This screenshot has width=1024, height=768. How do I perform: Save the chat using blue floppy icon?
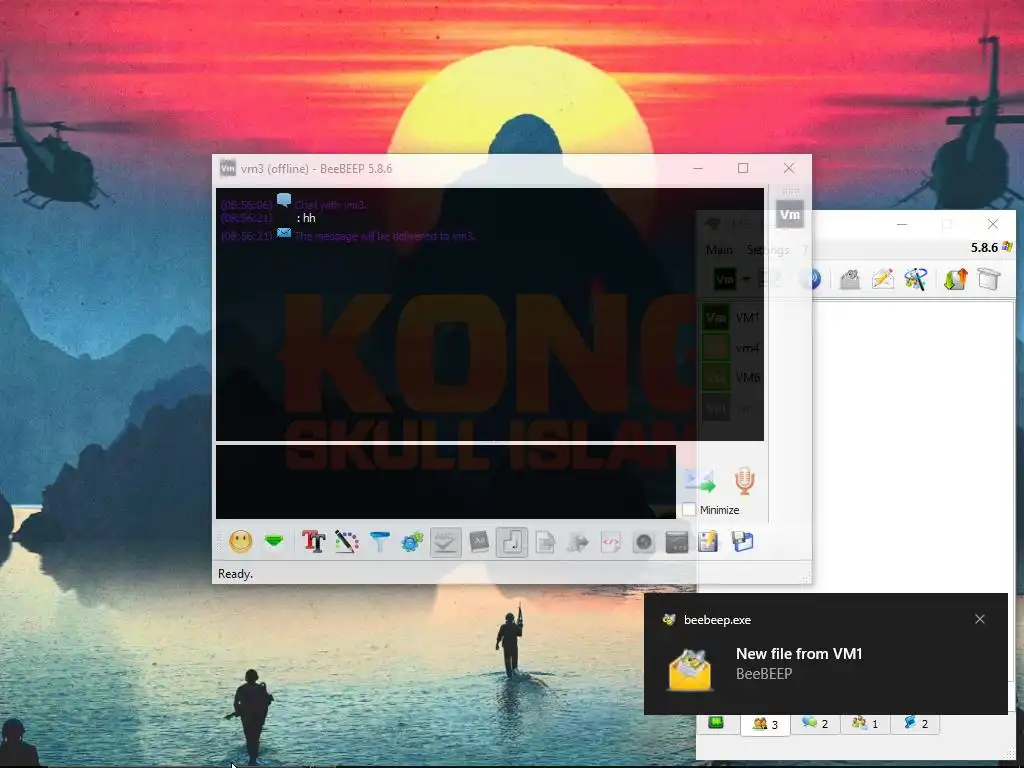click(743, 541)
